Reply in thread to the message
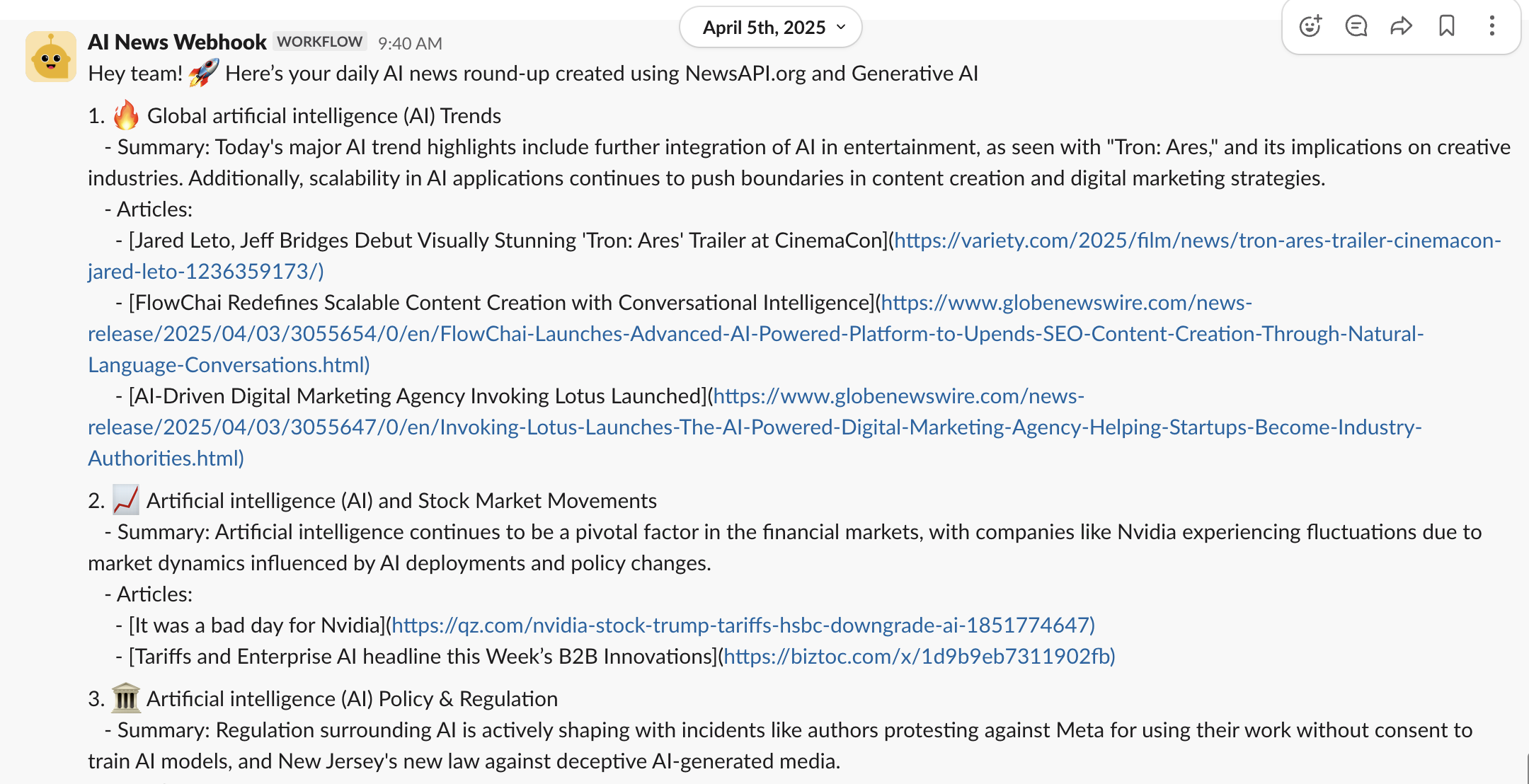1529x784 pixels. 1356,26
